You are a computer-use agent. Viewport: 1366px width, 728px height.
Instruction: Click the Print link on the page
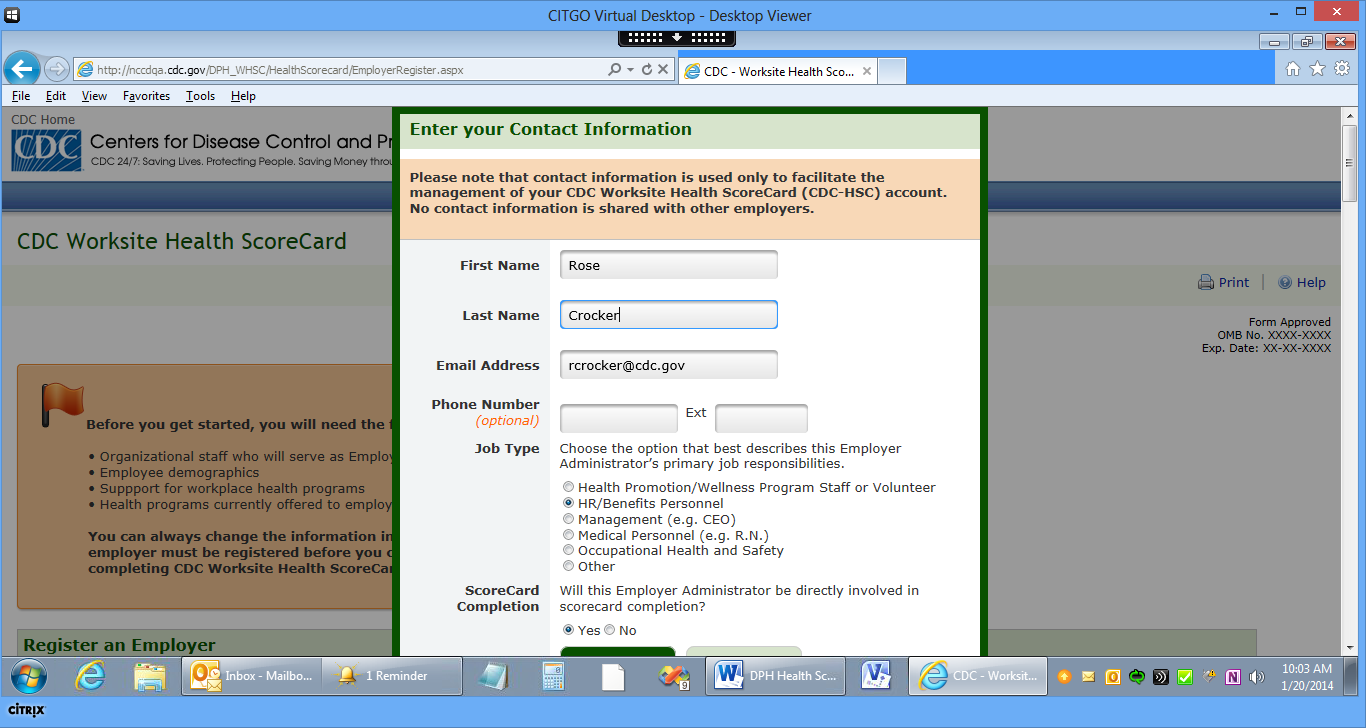point(1224,283)
